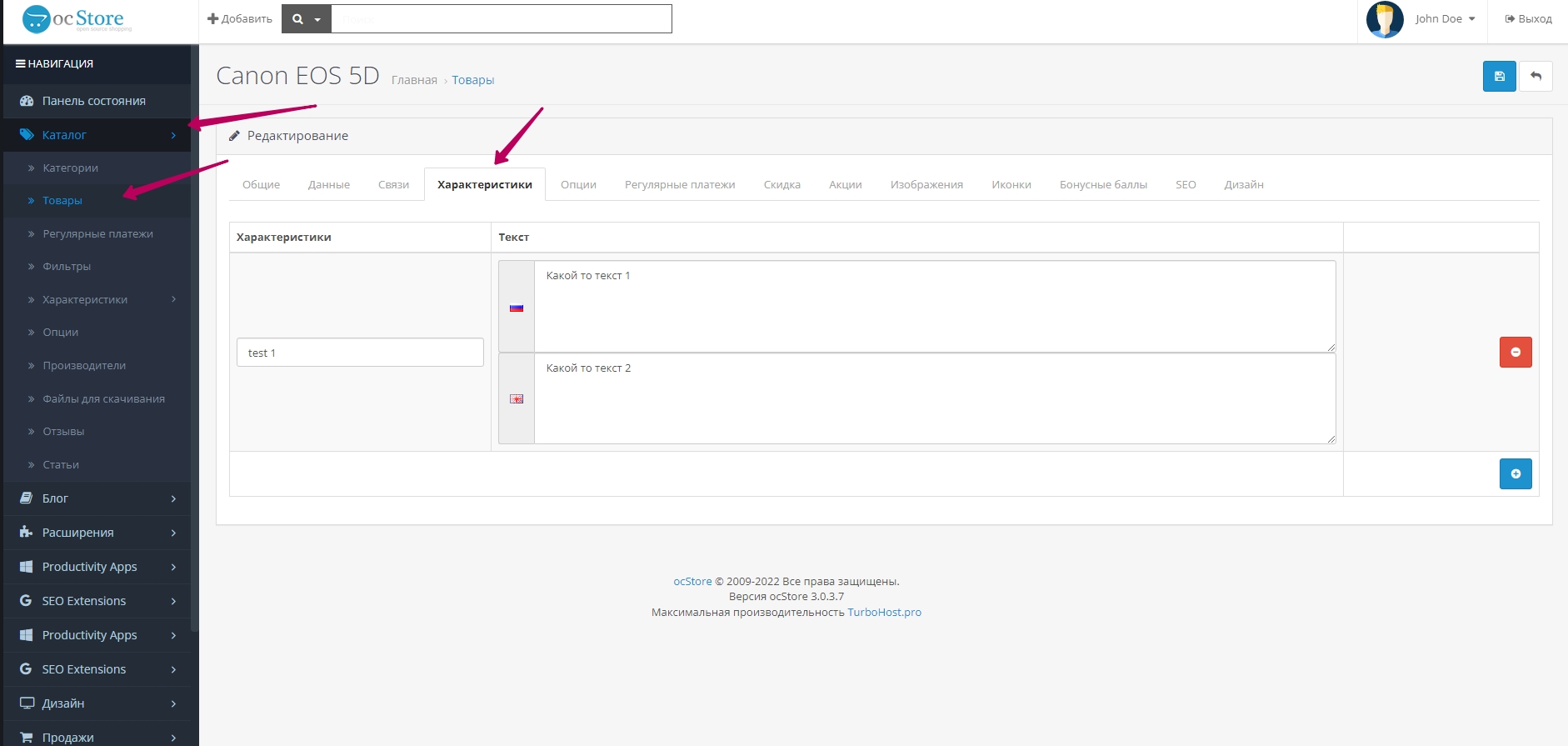Open the Иконки tab
The height and width of the screenshot is (746, 1568).
click(x=1011, y=185)
